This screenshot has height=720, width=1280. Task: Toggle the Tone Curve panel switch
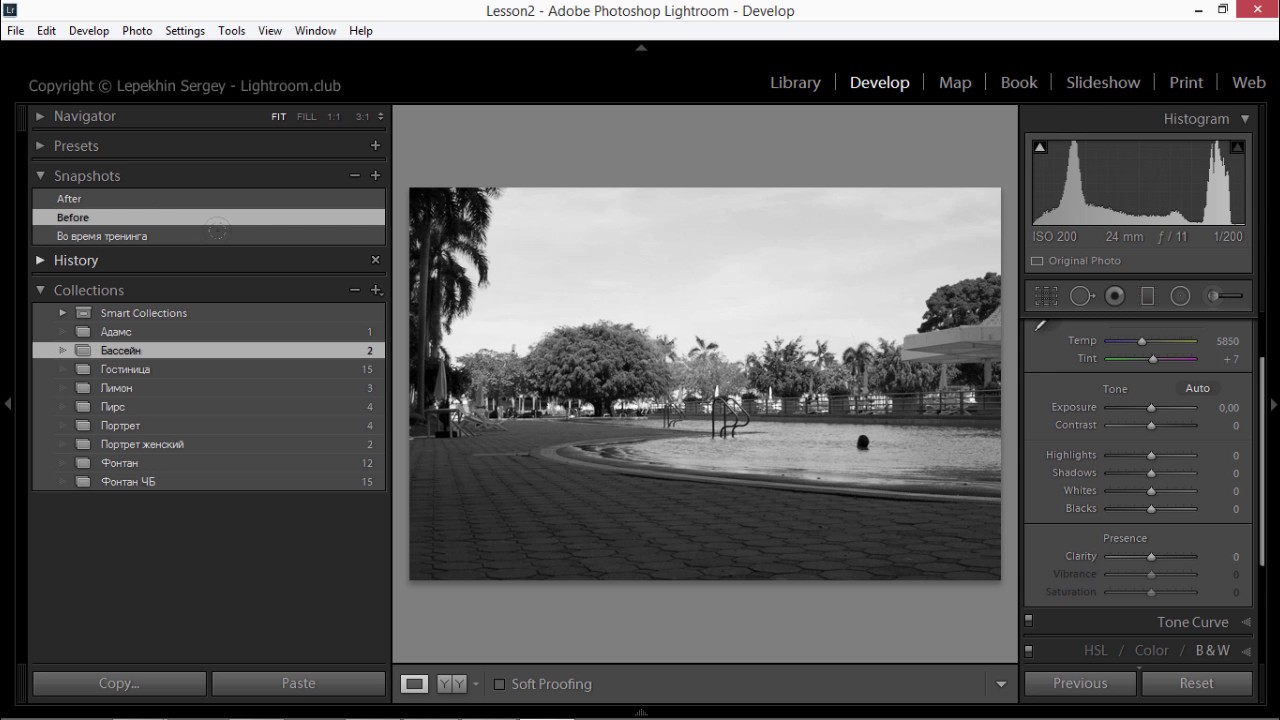1028,622
